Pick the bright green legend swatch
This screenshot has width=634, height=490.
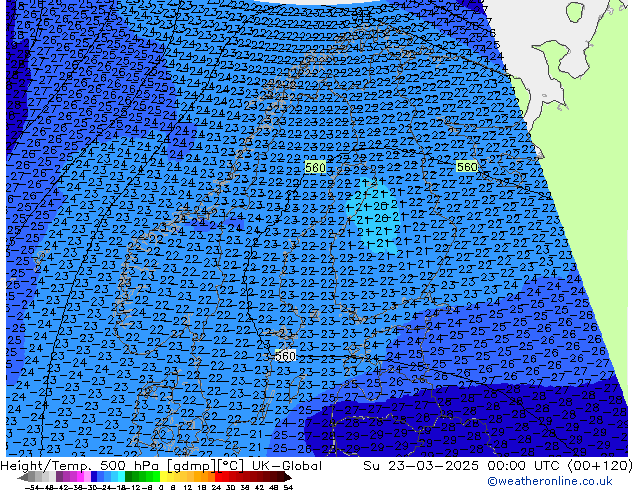156,476
